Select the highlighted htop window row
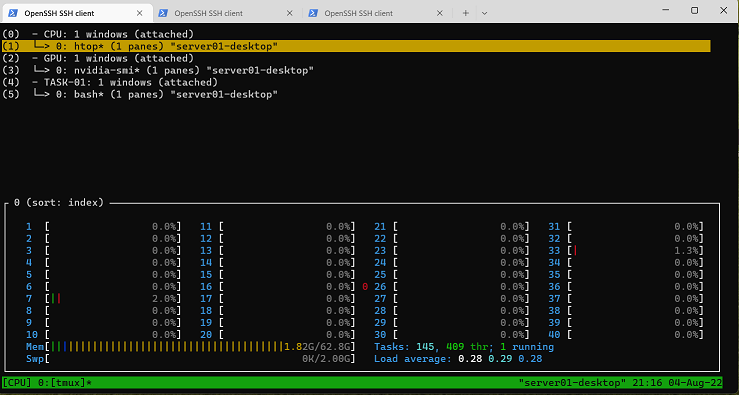 click(x=356, y=46)
